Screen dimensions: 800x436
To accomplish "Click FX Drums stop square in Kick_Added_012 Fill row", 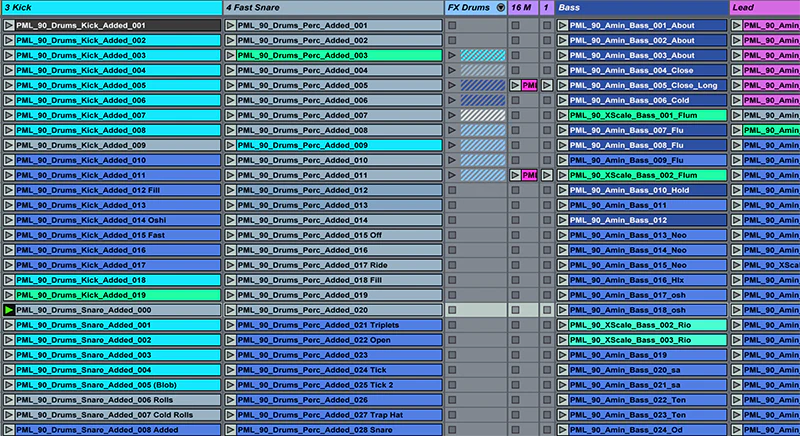I will click(452, 190).
